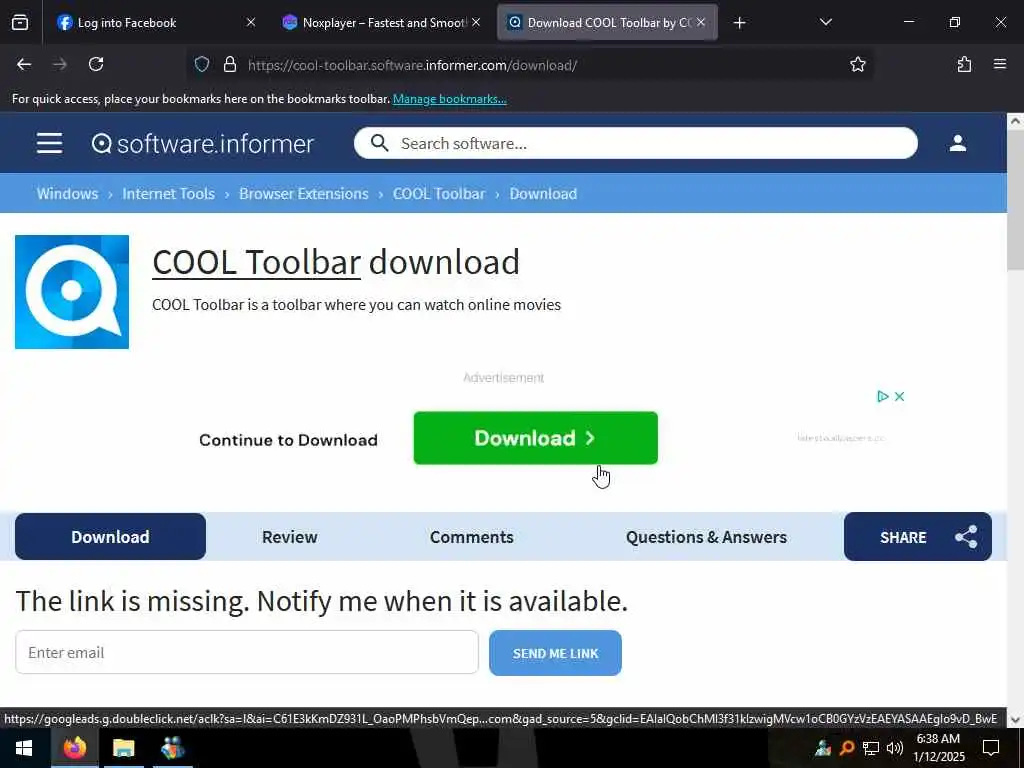Click the COOL Toolbar app logo
Image resolution: width=1024 pixels, height=768 pixels.
click(72, 292)
